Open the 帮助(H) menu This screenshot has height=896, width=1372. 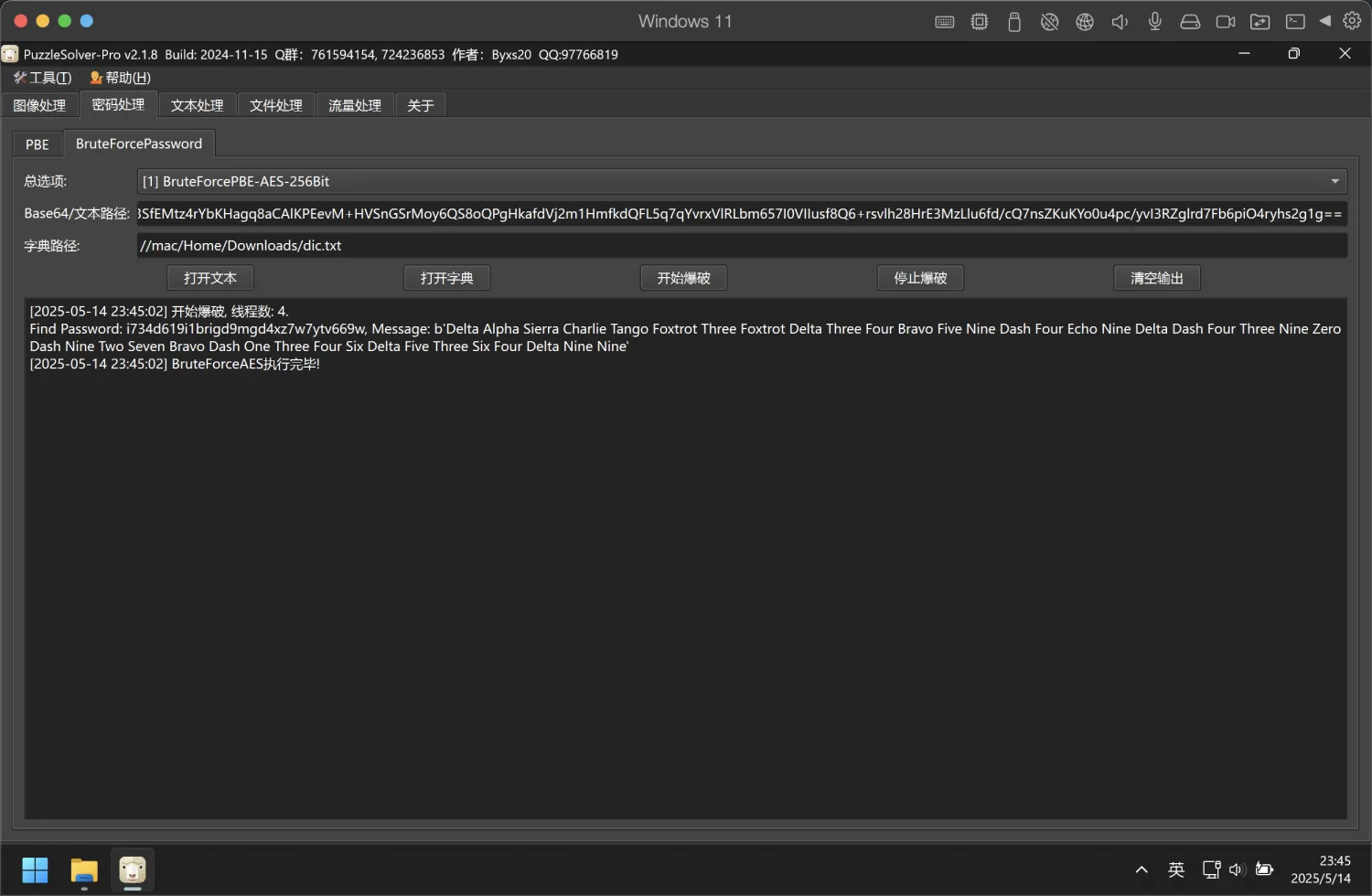coord(120,78)
